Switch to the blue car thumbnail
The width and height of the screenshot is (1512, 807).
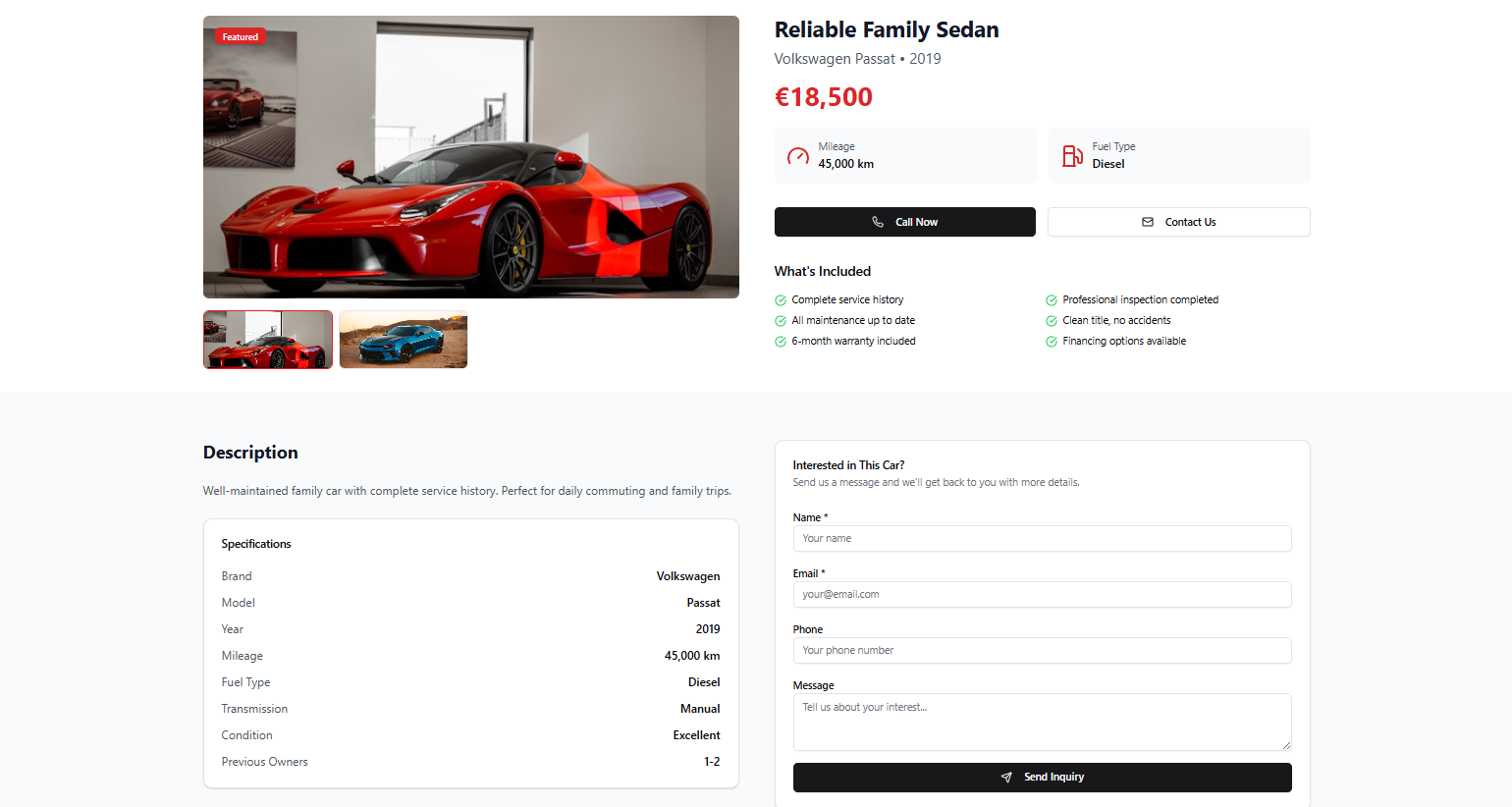404,340
